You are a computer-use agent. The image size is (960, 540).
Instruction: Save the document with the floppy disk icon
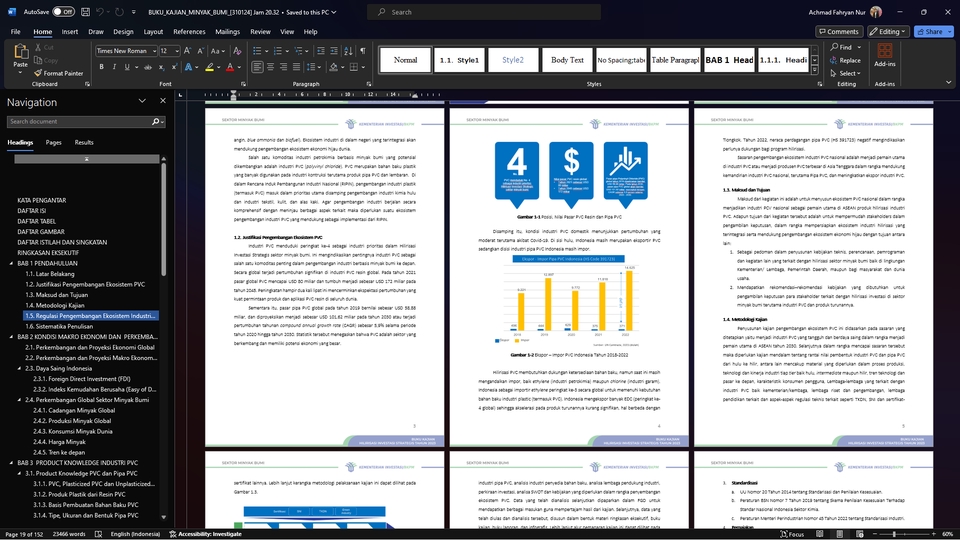click(85, 12)
